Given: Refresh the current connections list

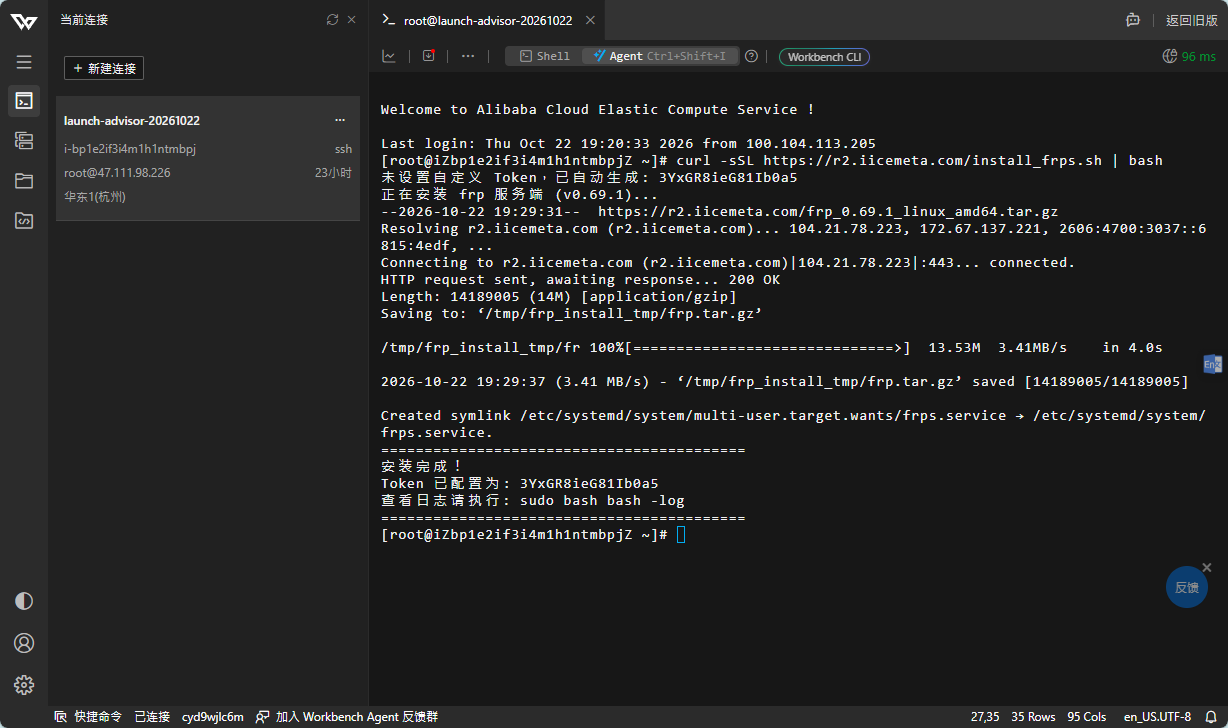Looking at the screenshot, I should (x=332, y=19).
